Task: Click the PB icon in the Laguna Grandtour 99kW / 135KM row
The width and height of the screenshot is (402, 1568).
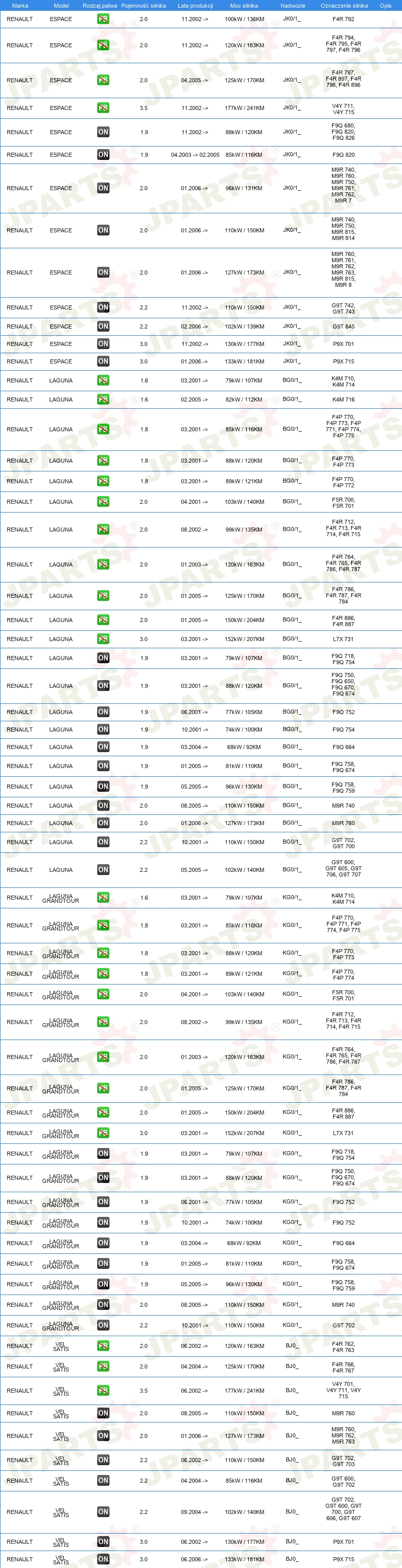Action: (x=103, y=1022)
